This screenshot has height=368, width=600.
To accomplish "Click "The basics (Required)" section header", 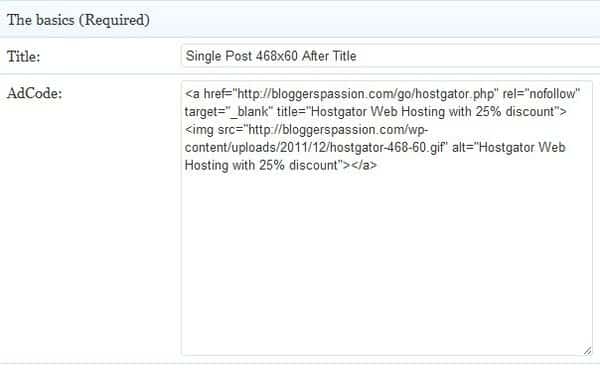I will point(78,20).
